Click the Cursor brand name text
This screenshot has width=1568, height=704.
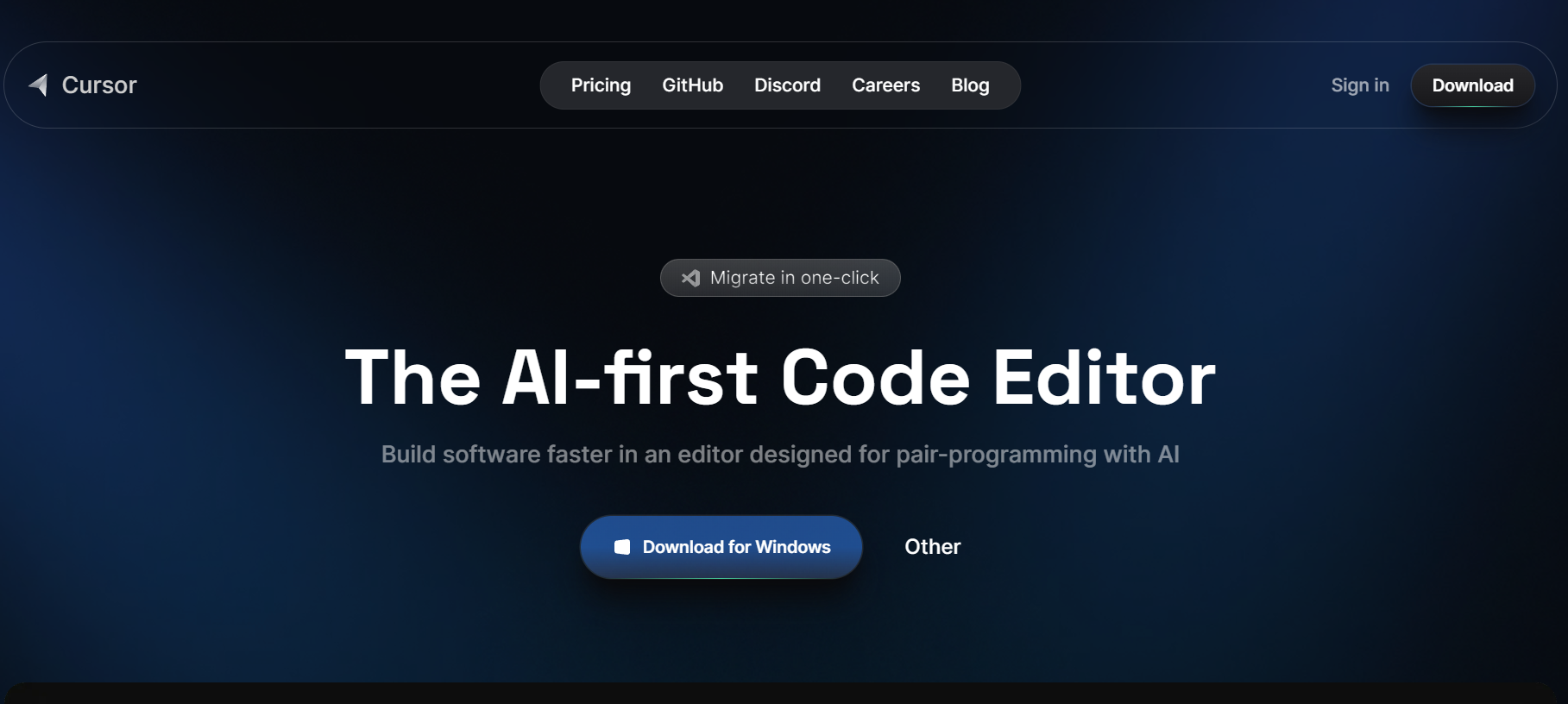click(99, 85)
